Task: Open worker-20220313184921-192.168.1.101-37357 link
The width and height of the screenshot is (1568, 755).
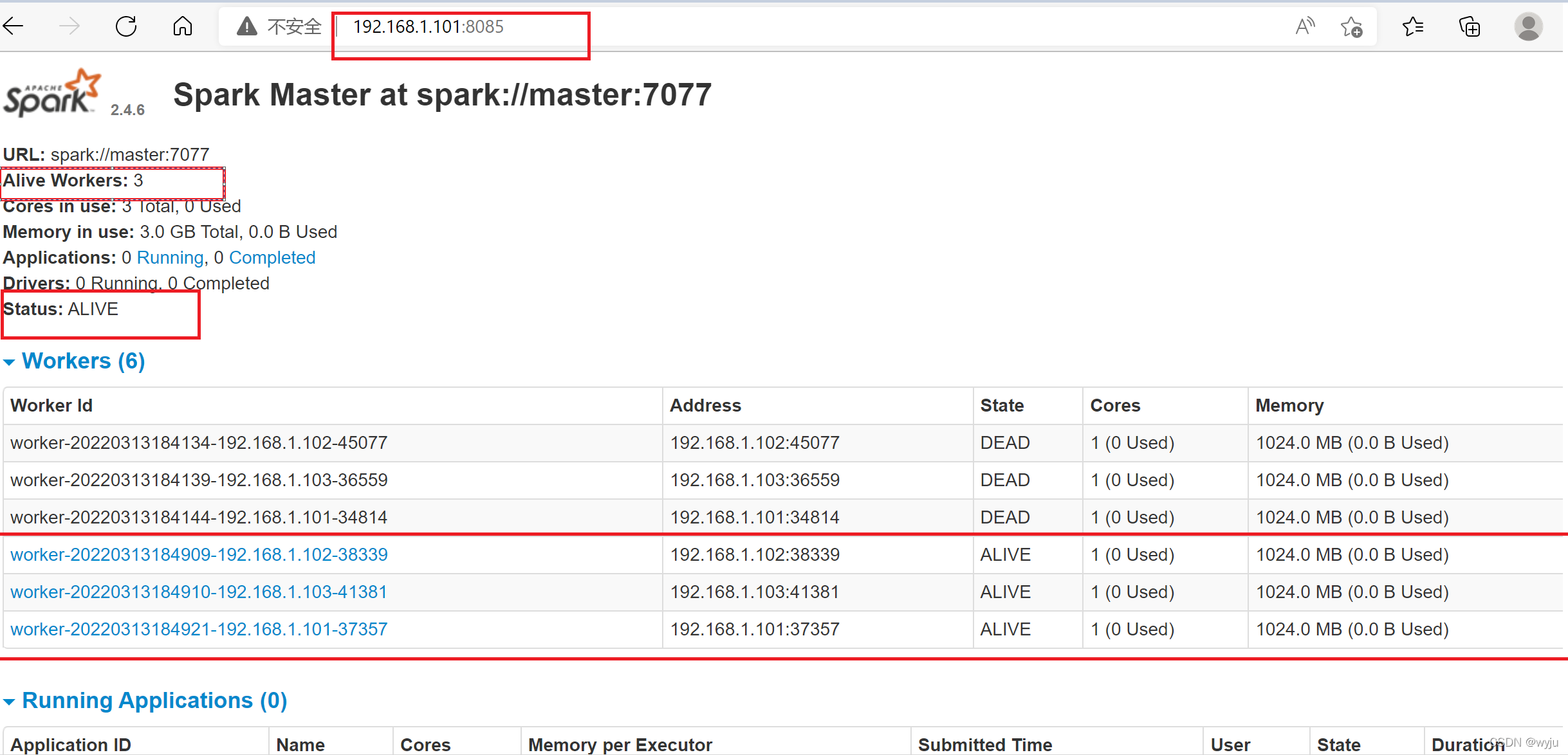Action: (x=199, y=629)
